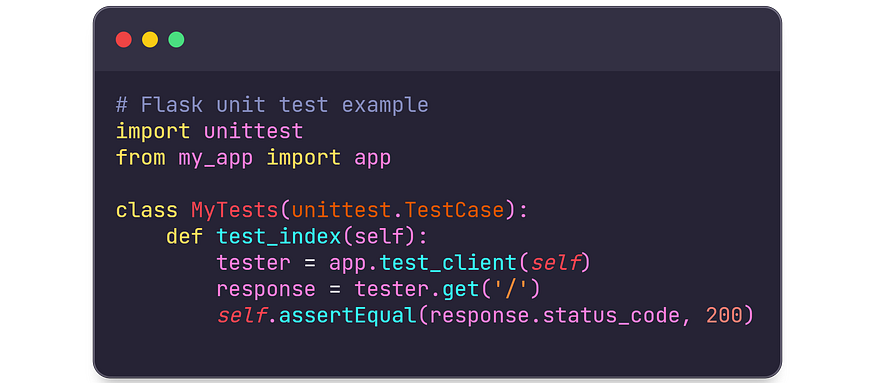Image resolution: width=875 pixels, height=383 pixels.
Task: Click the 'response' variable being assigned
Action: 266,290
